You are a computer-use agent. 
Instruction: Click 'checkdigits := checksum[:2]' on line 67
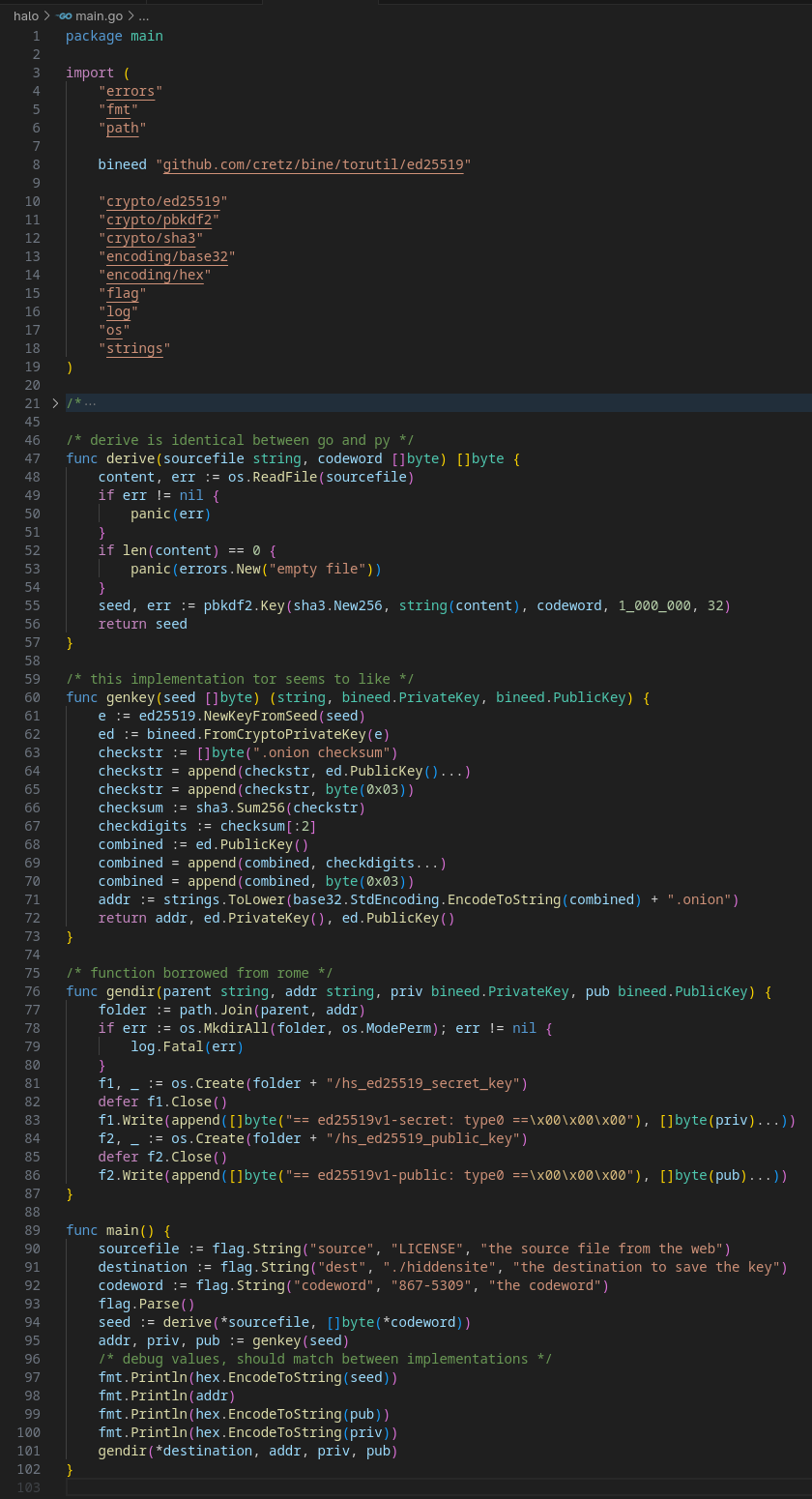(x=208, y=826)
